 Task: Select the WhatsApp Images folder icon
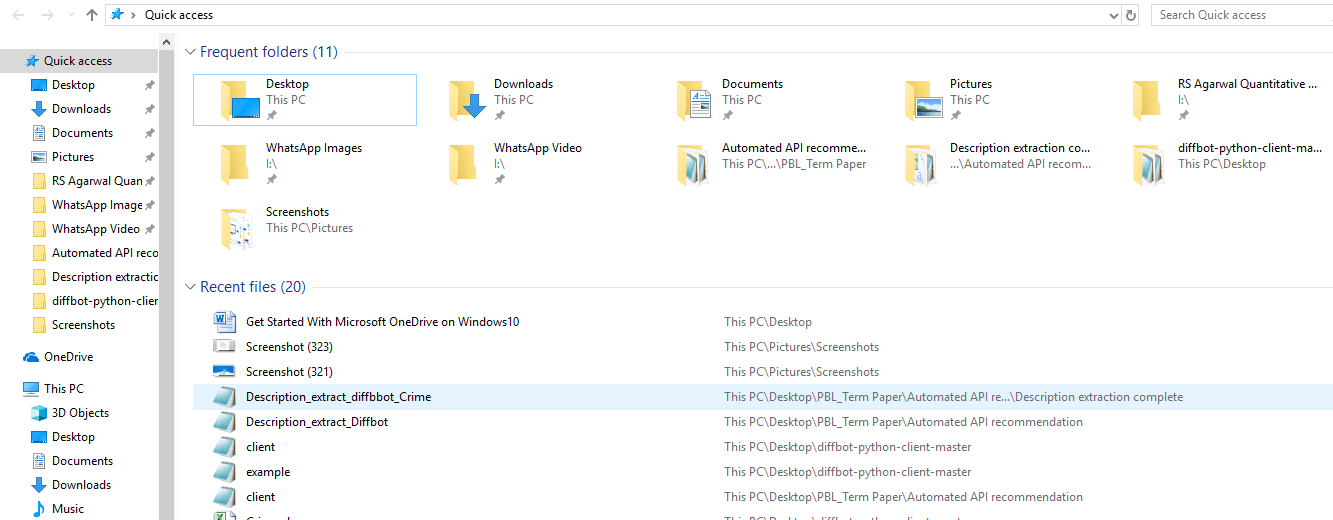click(x=236, y=163)
